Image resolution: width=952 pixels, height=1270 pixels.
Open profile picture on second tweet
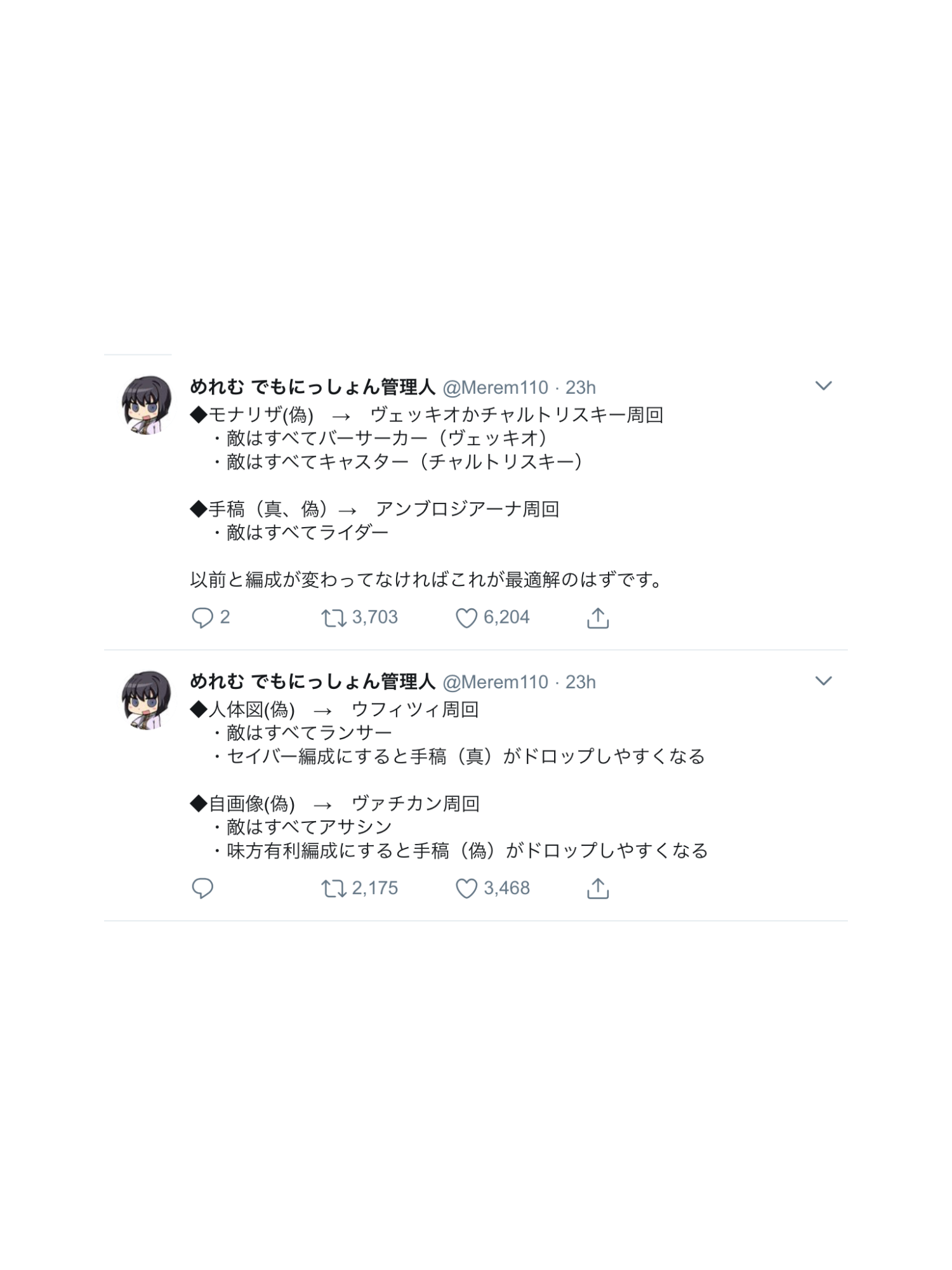coord(147,700)
